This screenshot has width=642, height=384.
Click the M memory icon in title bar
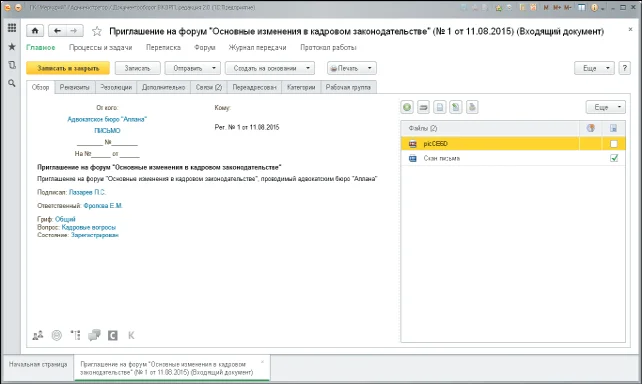(x=546, y=8)
